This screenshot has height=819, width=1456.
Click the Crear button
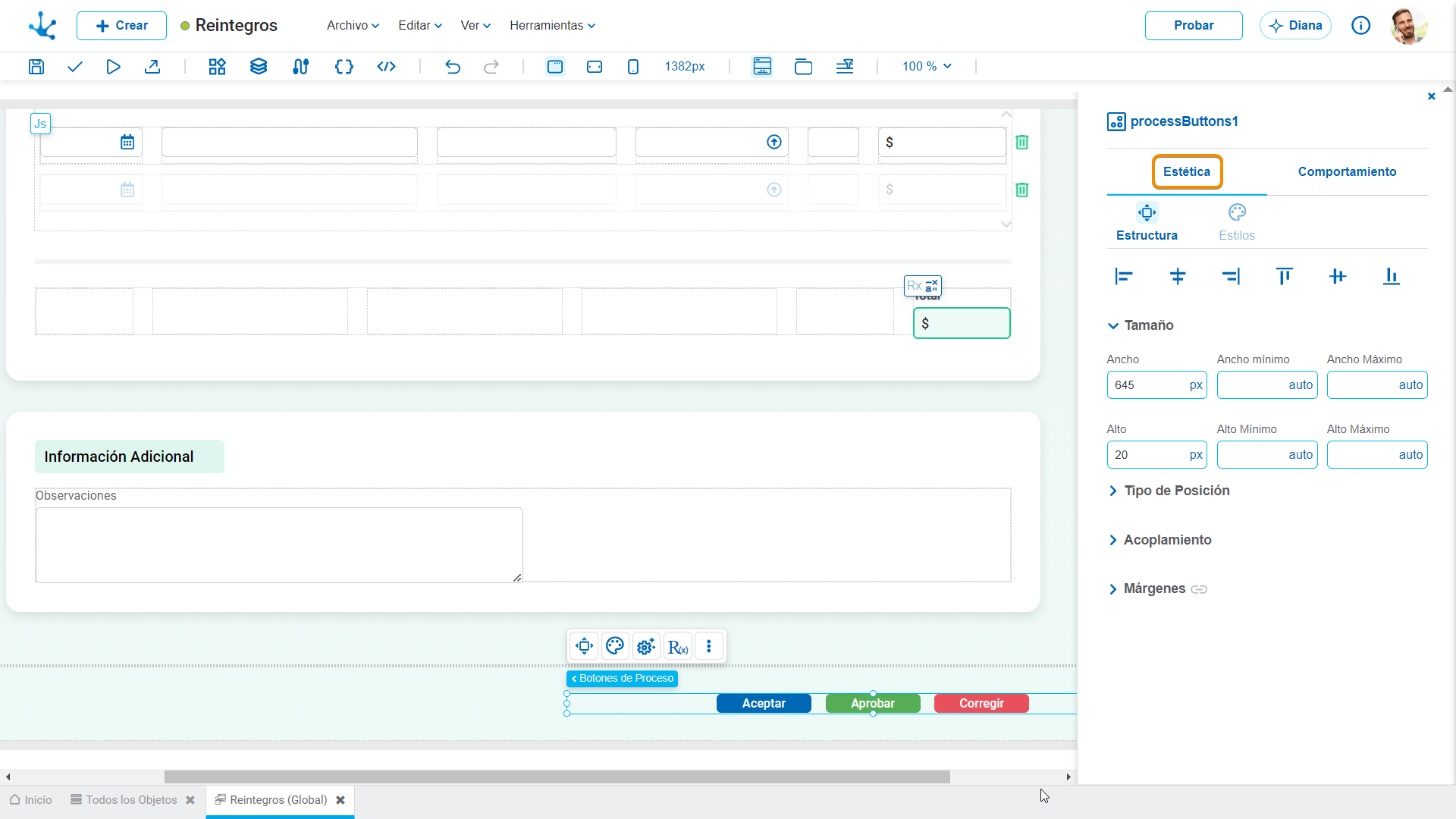pos(121,26)
